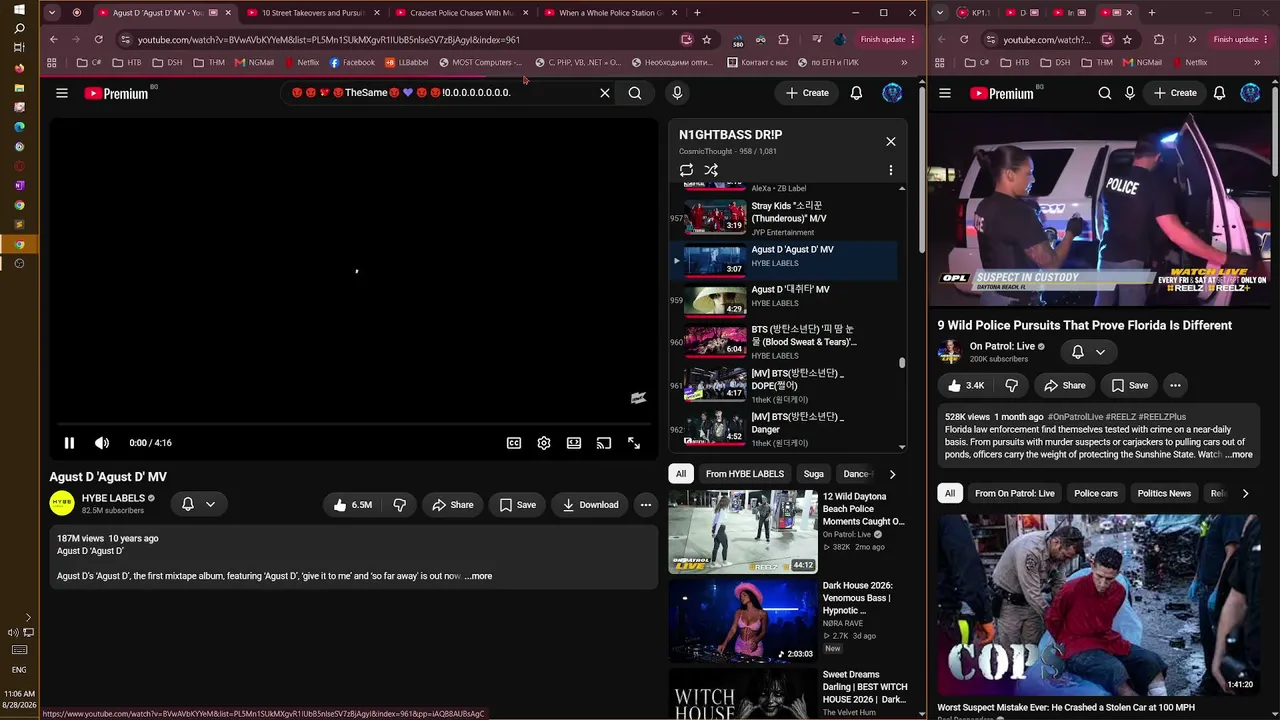The image size is (1280, 720).
Task: Save the Agust D video to playlist
Action: tap(517, 505)
